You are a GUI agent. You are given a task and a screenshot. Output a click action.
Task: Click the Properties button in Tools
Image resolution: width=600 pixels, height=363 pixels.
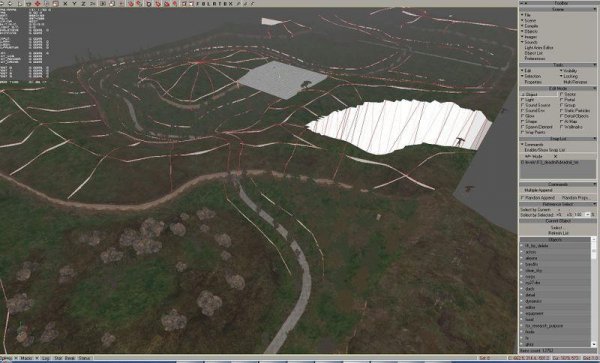[533, 82]
